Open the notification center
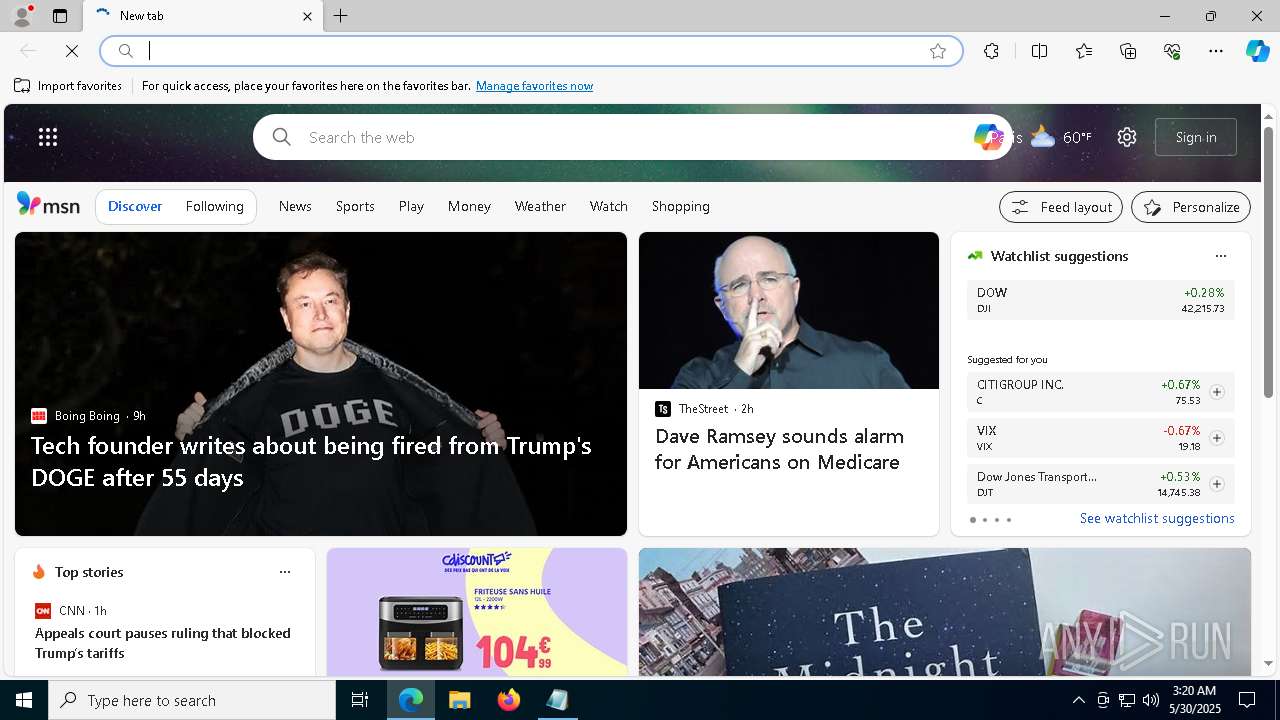Viewport: 1280px width, 720px height. [1247, 700]
